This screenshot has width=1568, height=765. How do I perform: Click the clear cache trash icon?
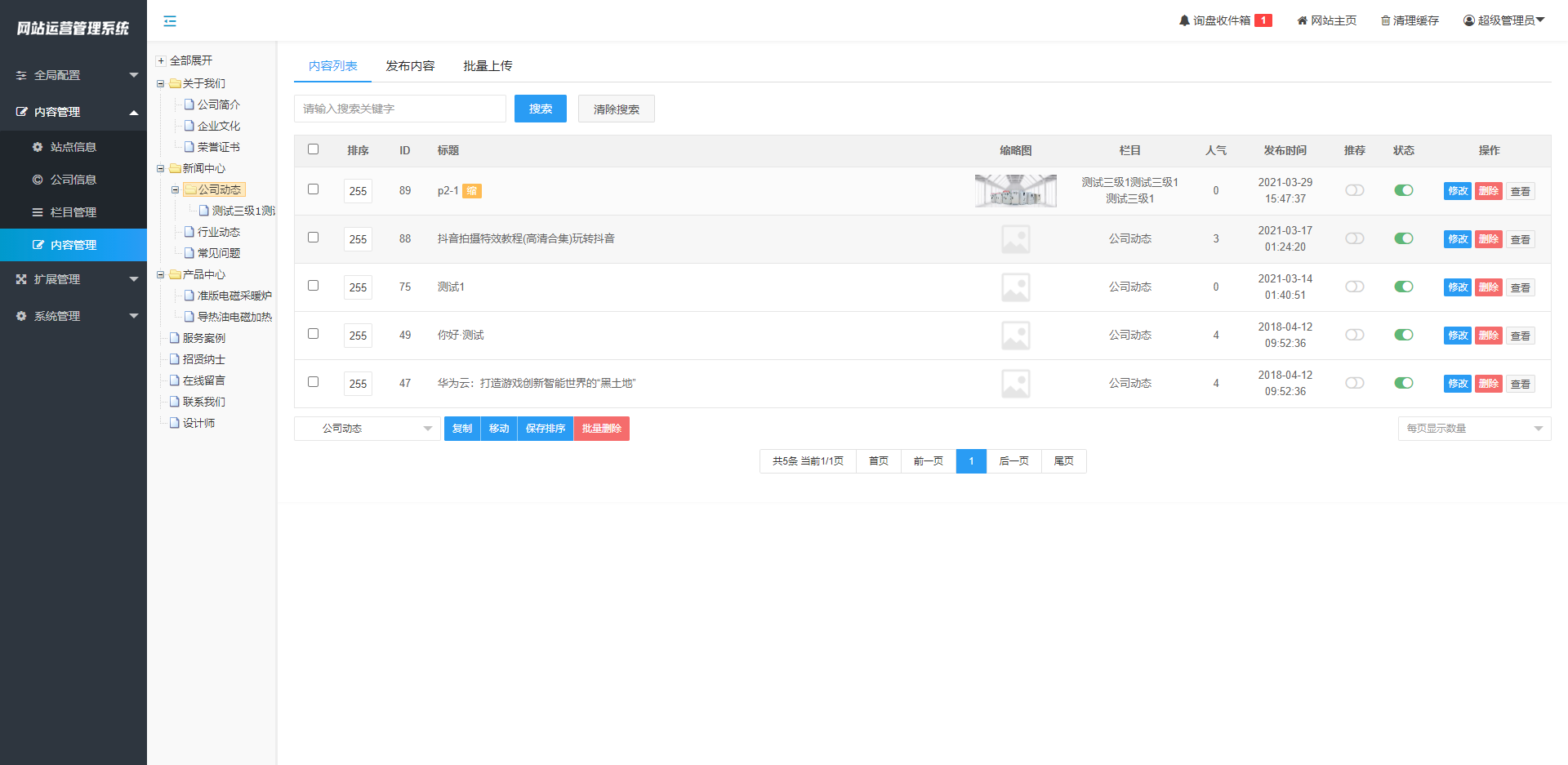coord(1385,20)
